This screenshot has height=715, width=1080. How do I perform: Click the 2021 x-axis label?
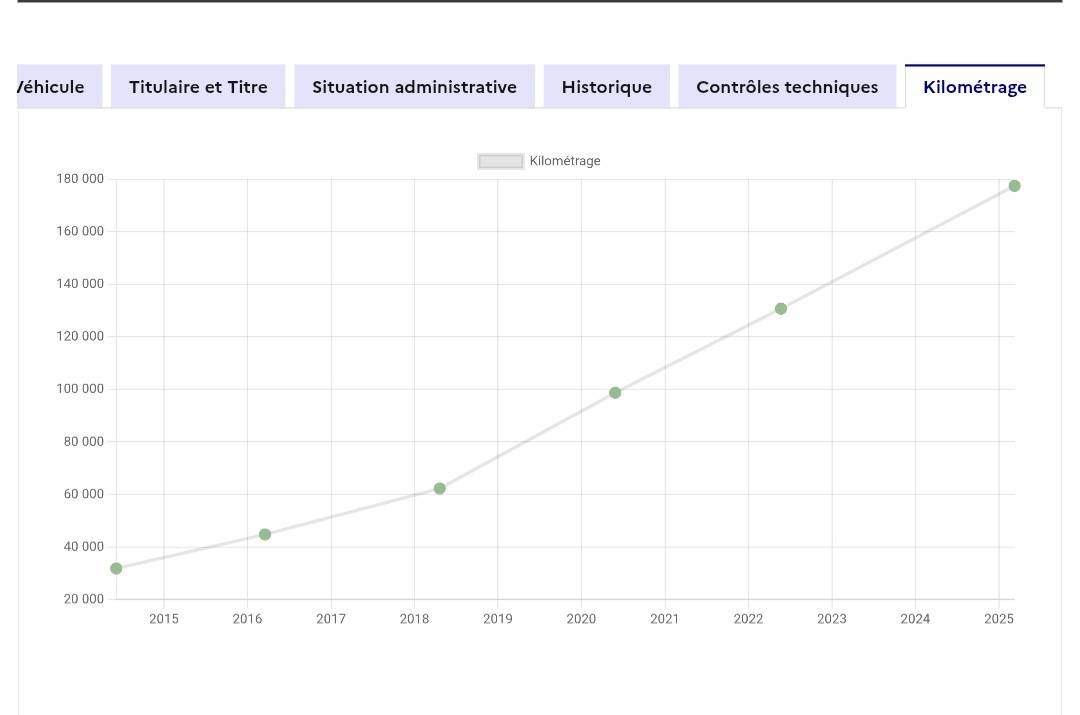(x=665, y=619)
